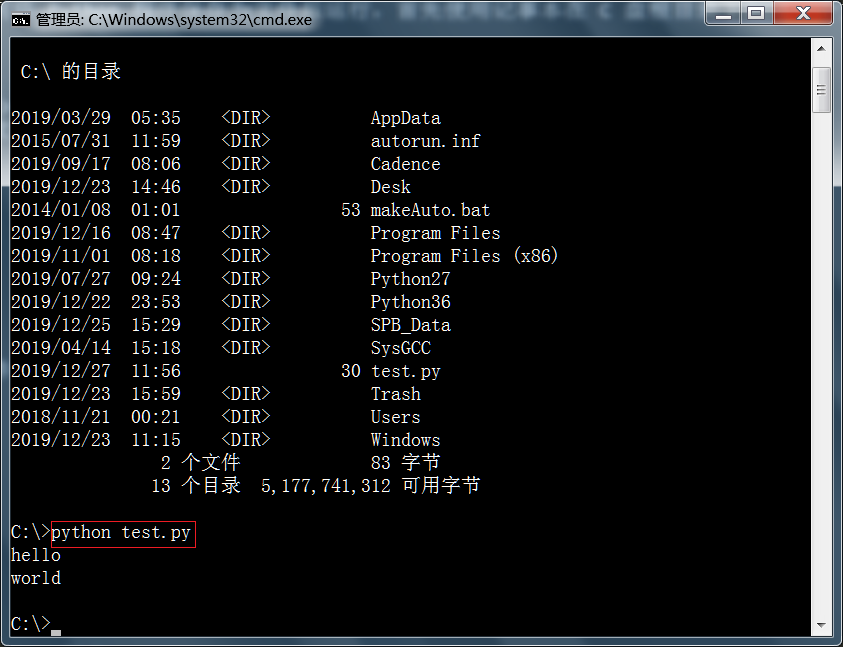Click the Python36 directory name
This screenshot has width=843, height=647.
point(410,302)
